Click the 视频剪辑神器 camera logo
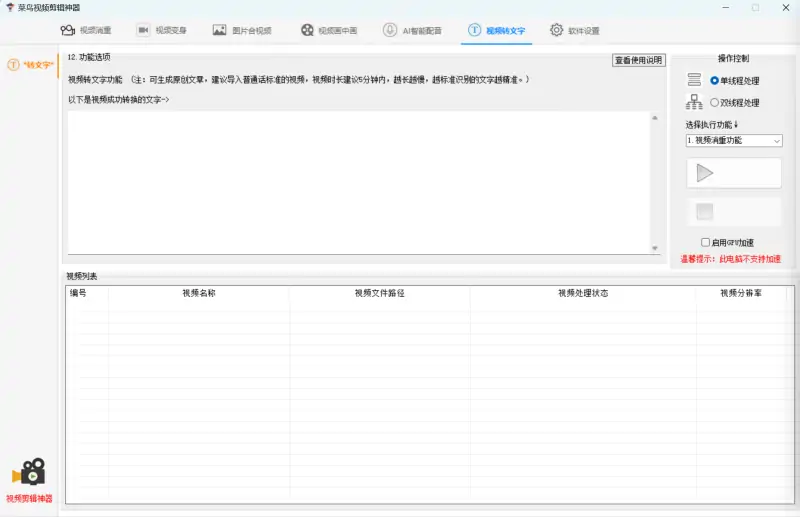This screenshot has width=800, height=517. [29, 472]
